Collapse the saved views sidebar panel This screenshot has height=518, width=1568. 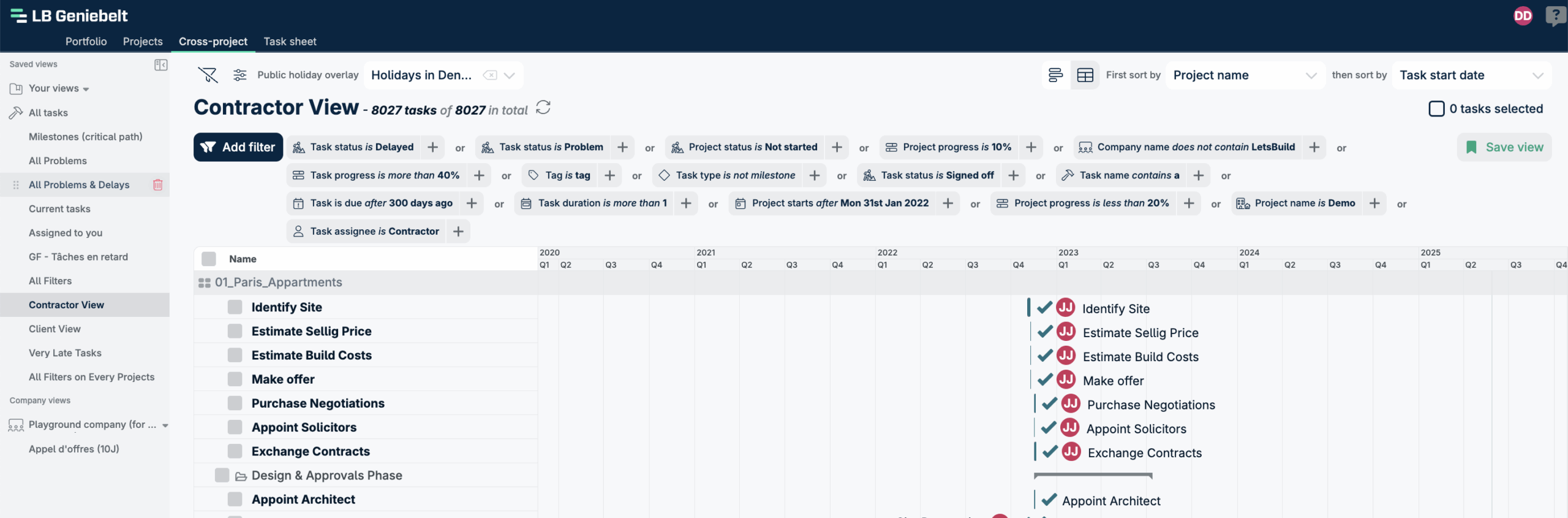160,64
